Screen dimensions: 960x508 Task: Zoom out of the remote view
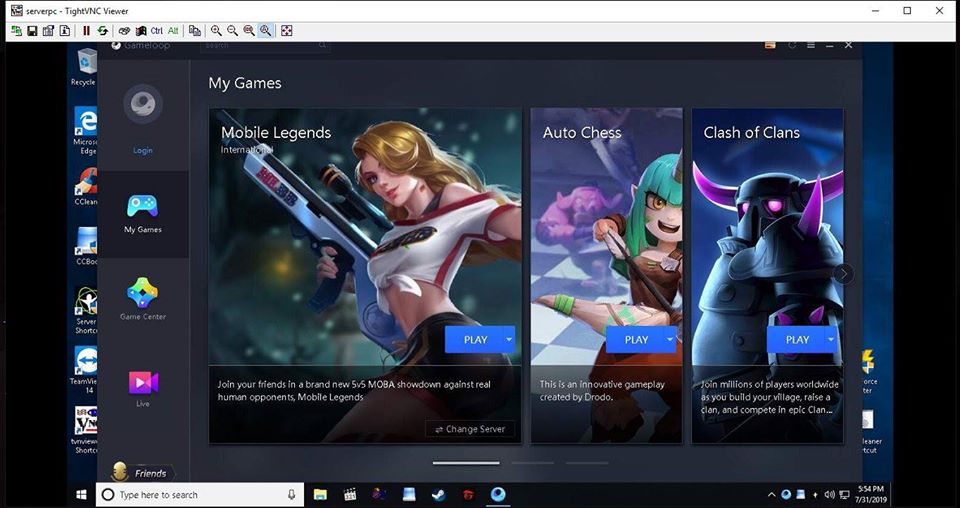point(233,31)
